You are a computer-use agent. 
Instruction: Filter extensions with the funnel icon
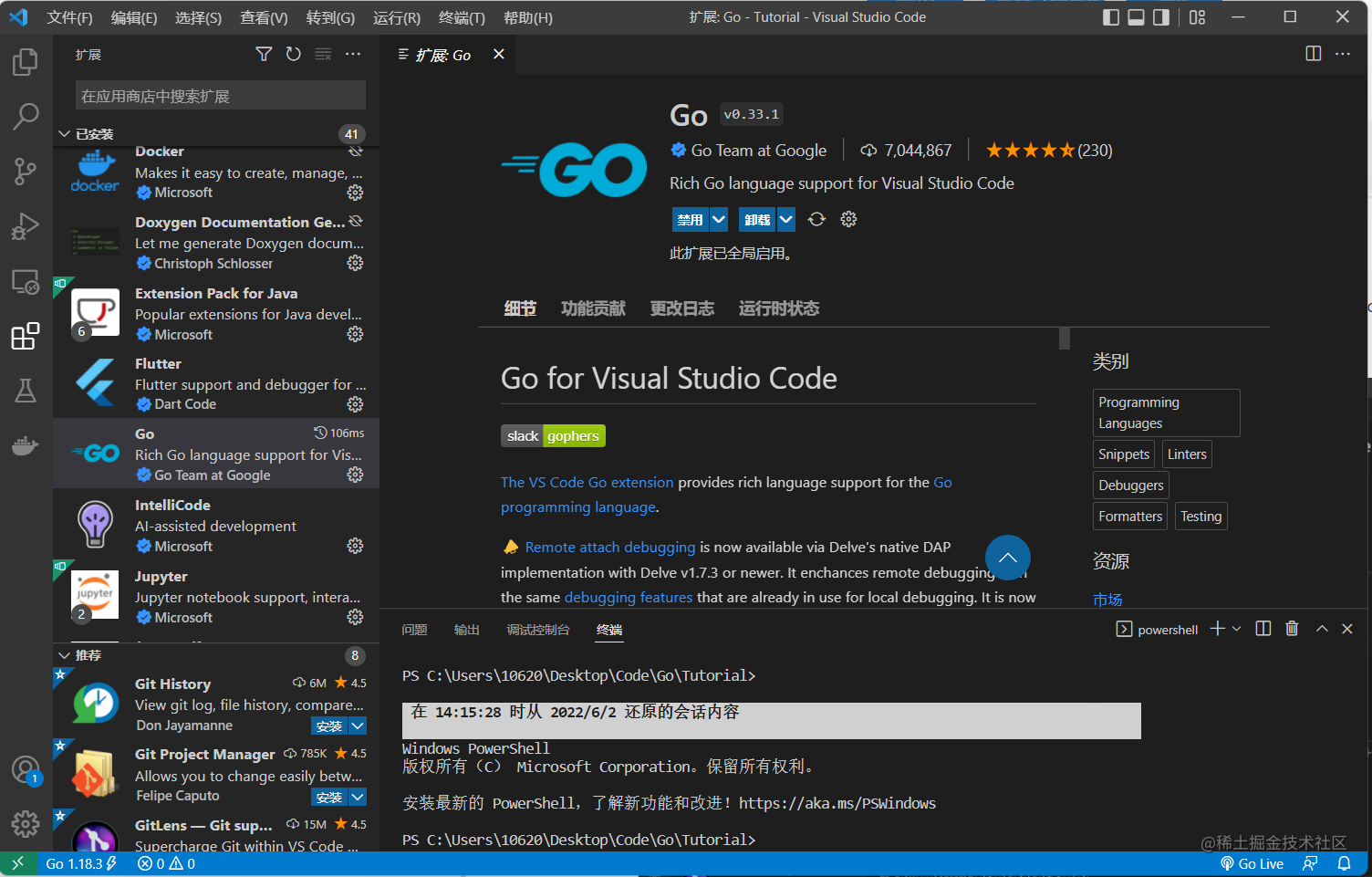[264, 55]
